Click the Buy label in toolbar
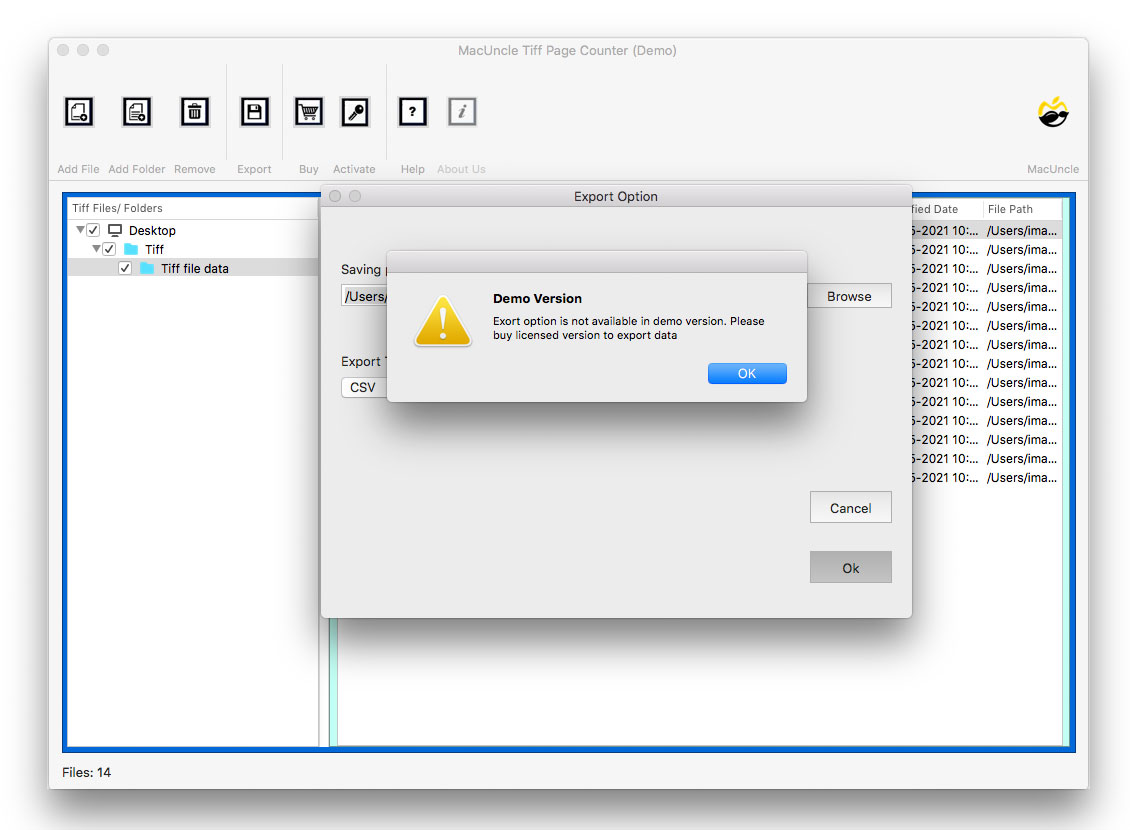The width and height of the screenshot is (1130, 830). click(308, 169)
